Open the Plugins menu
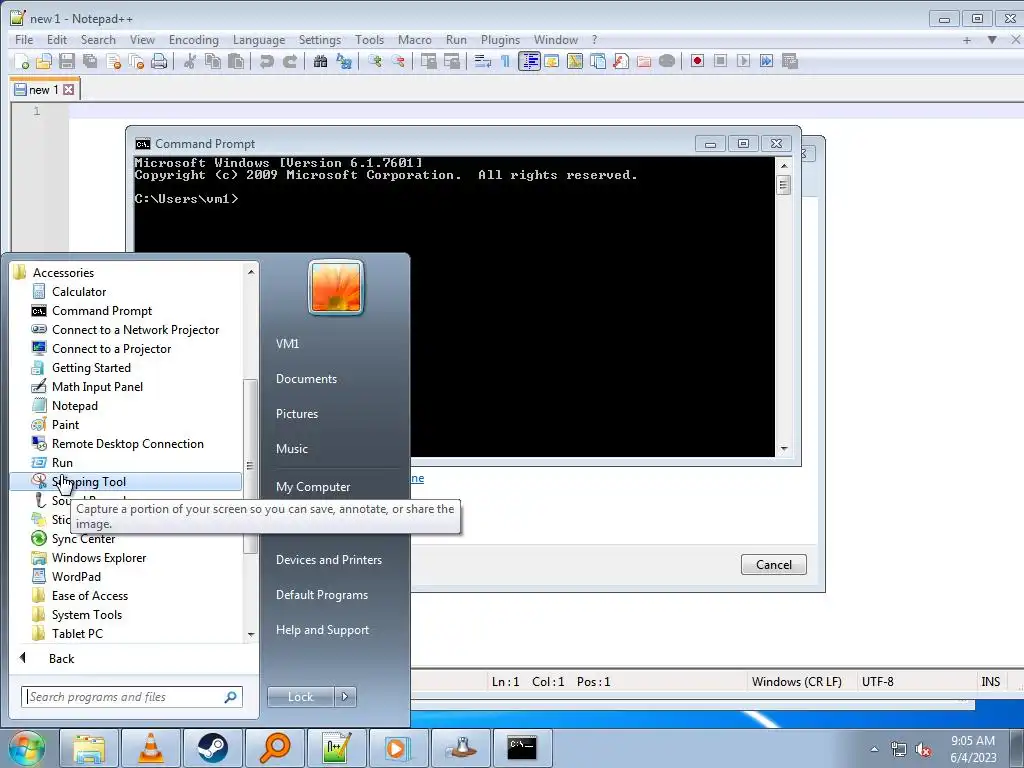This screenshot has height=768, width=1024. (x=500, y=40)
